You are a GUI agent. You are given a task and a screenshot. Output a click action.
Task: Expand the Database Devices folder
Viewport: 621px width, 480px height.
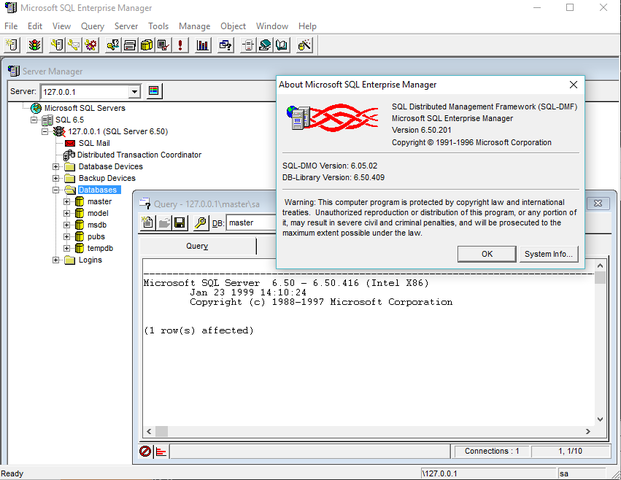click(56, 166)
